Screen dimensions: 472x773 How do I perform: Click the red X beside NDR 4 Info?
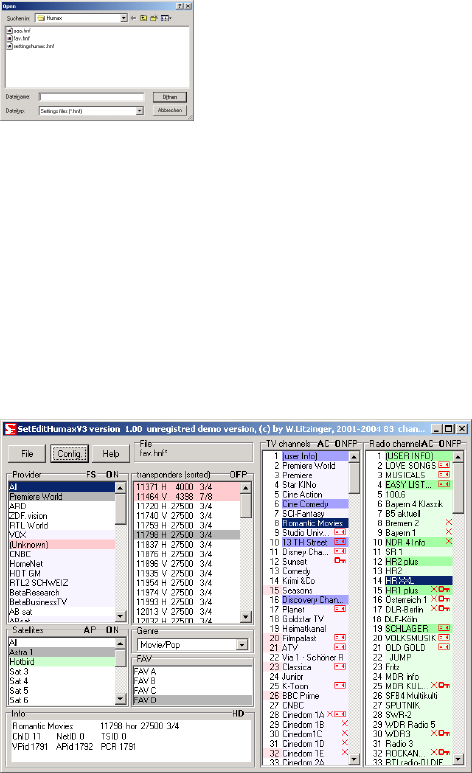(449, 542)
